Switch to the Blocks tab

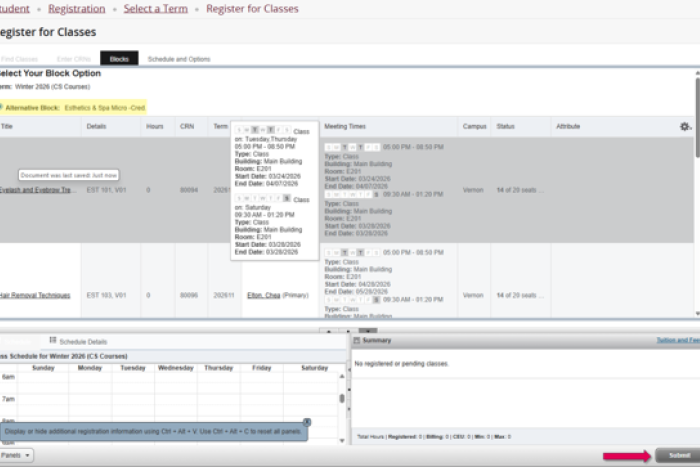click(119, 58)
